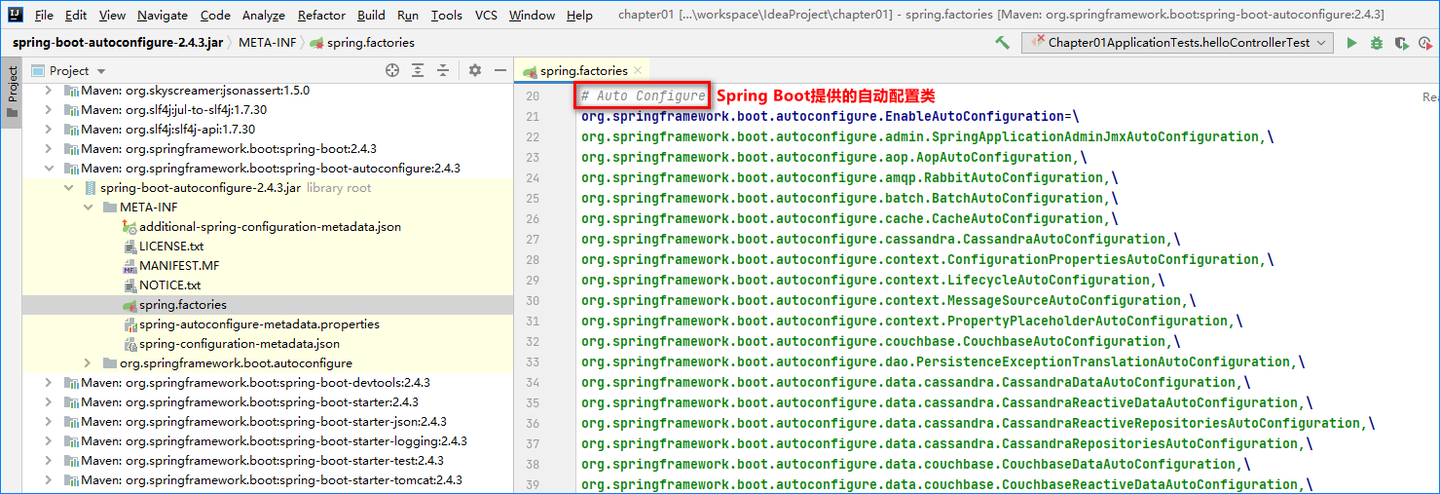Expand Maven: spring-boot-starter-tomcat:2.4.3 node
Image resolution: width=1440 pixels, height=494 pixels.
tap(48, 480)
